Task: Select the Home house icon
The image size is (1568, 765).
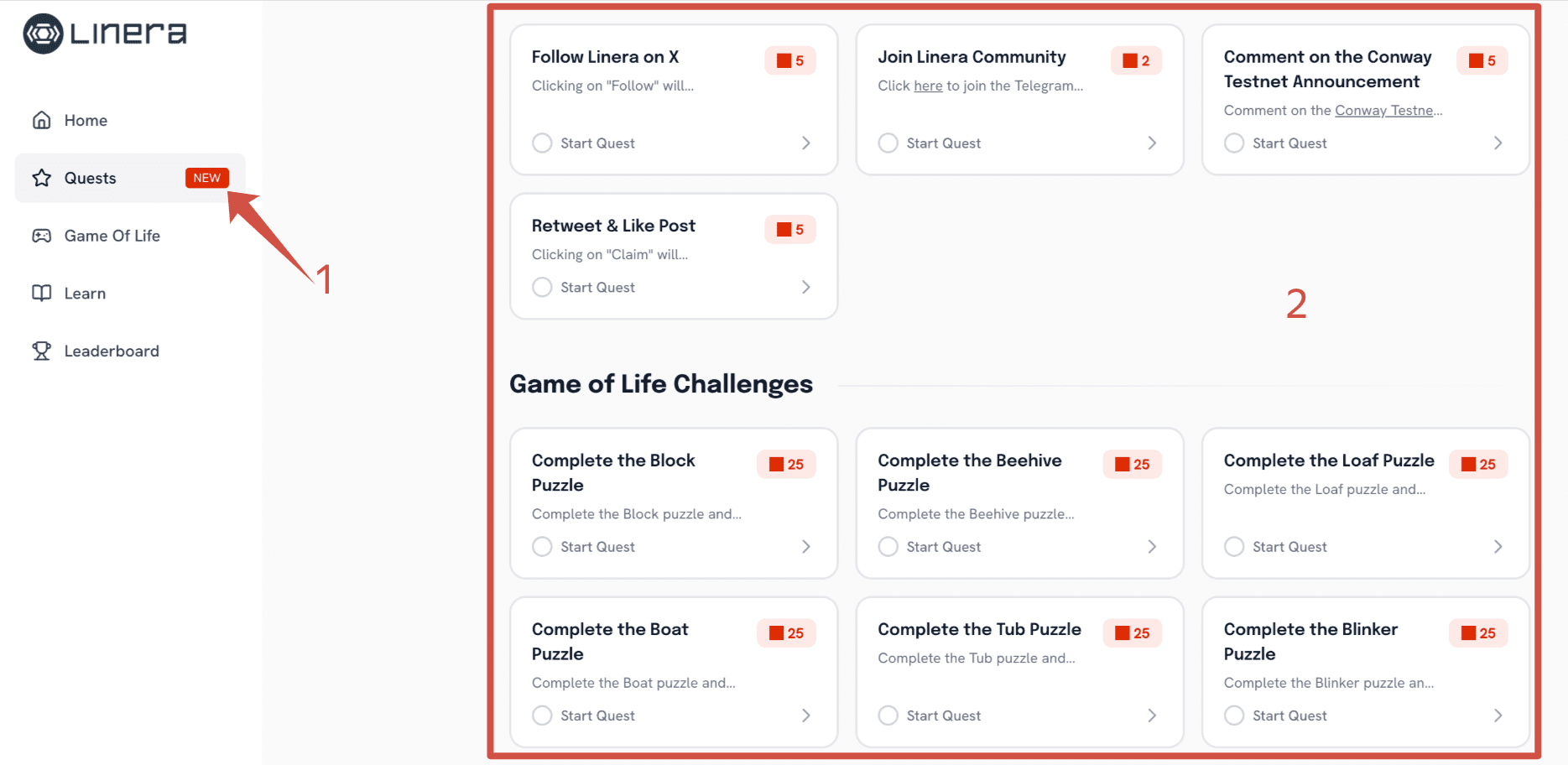Action: click(x=41, y=120)
